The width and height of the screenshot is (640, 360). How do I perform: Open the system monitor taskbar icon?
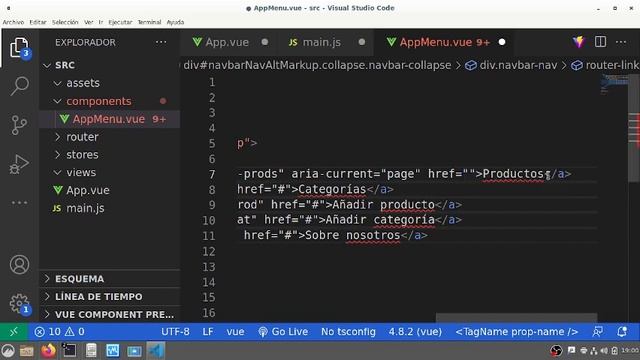coord(112,351)
